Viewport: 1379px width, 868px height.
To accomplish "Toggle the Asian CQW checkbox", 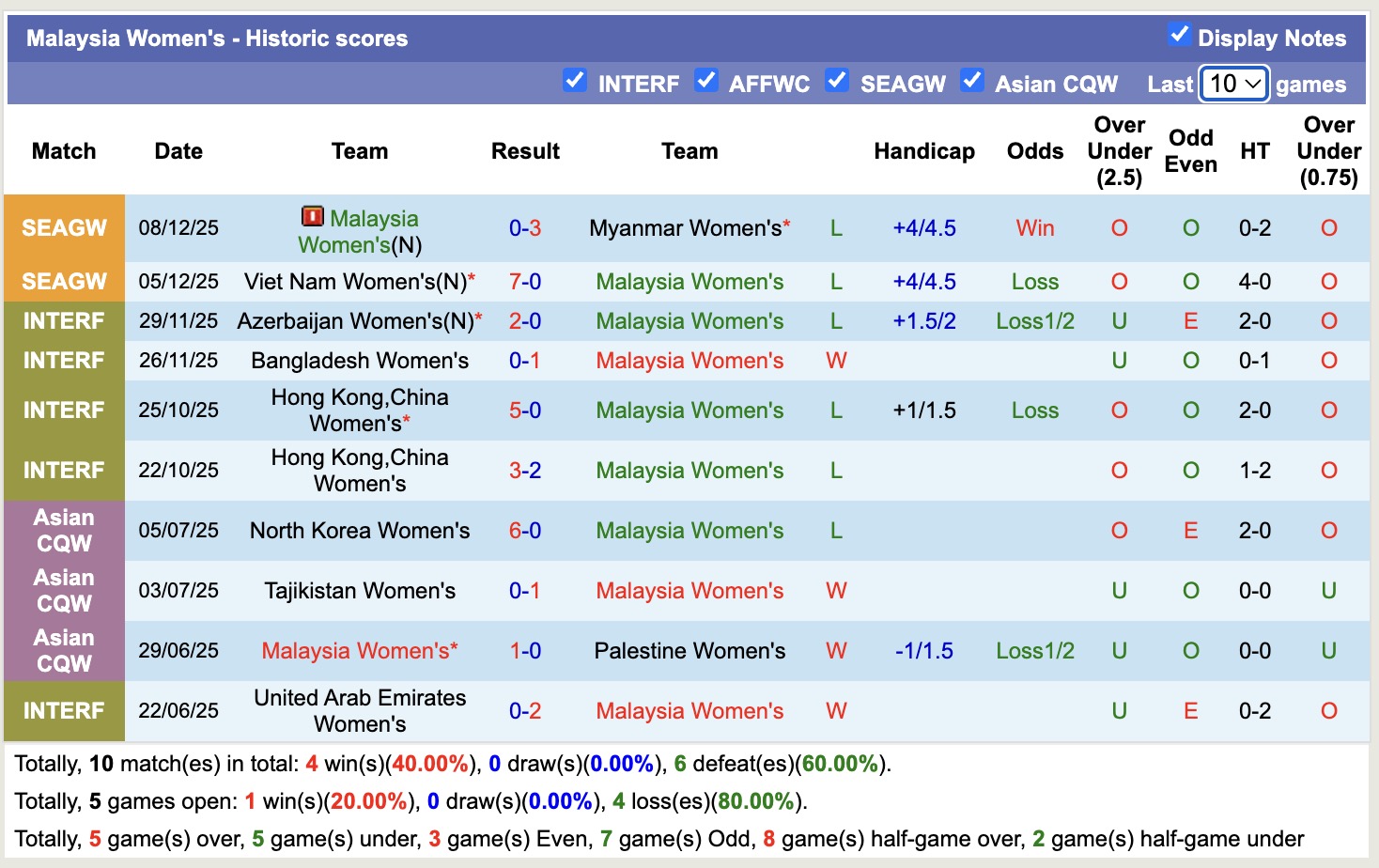I will coord(972,82).
